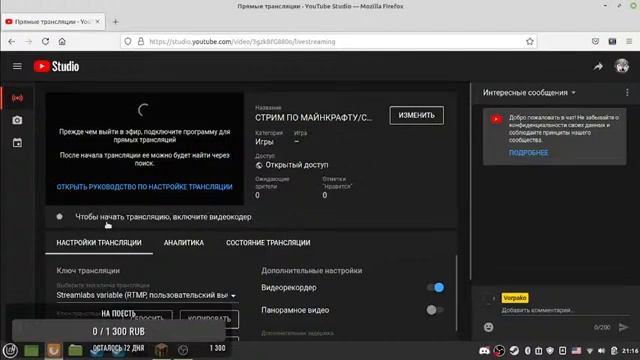Enable the Панорамное видео switch
Screen dimensions: 640x360
point(435,310)
